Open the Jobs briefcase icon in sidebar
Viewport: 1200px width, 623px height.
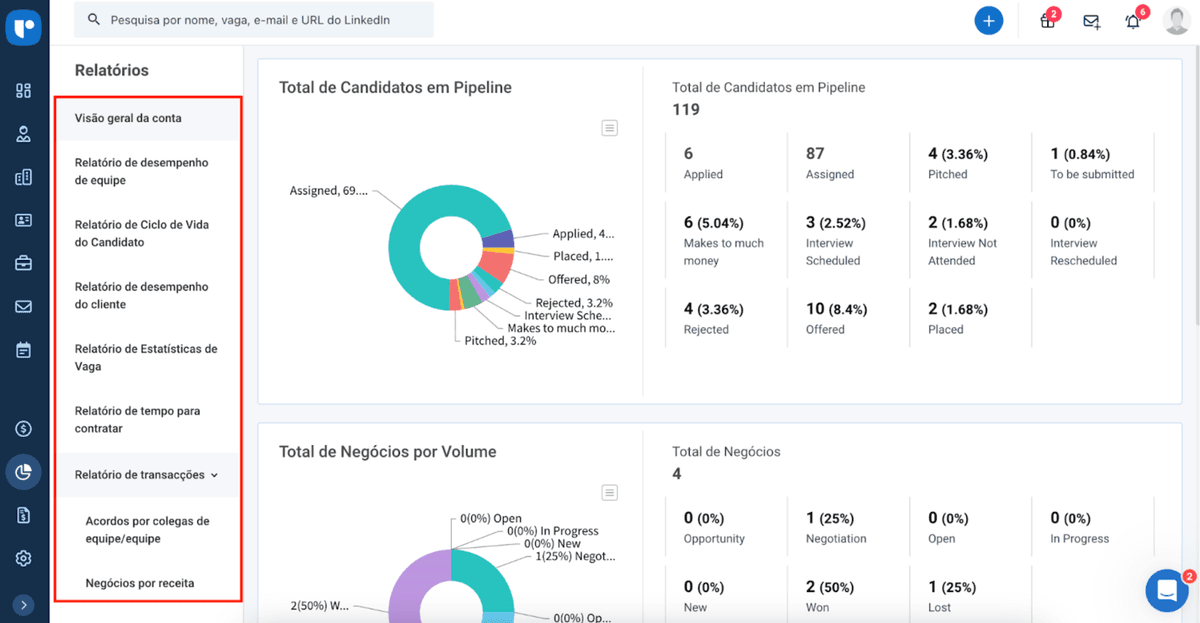[x=22, y=263]
